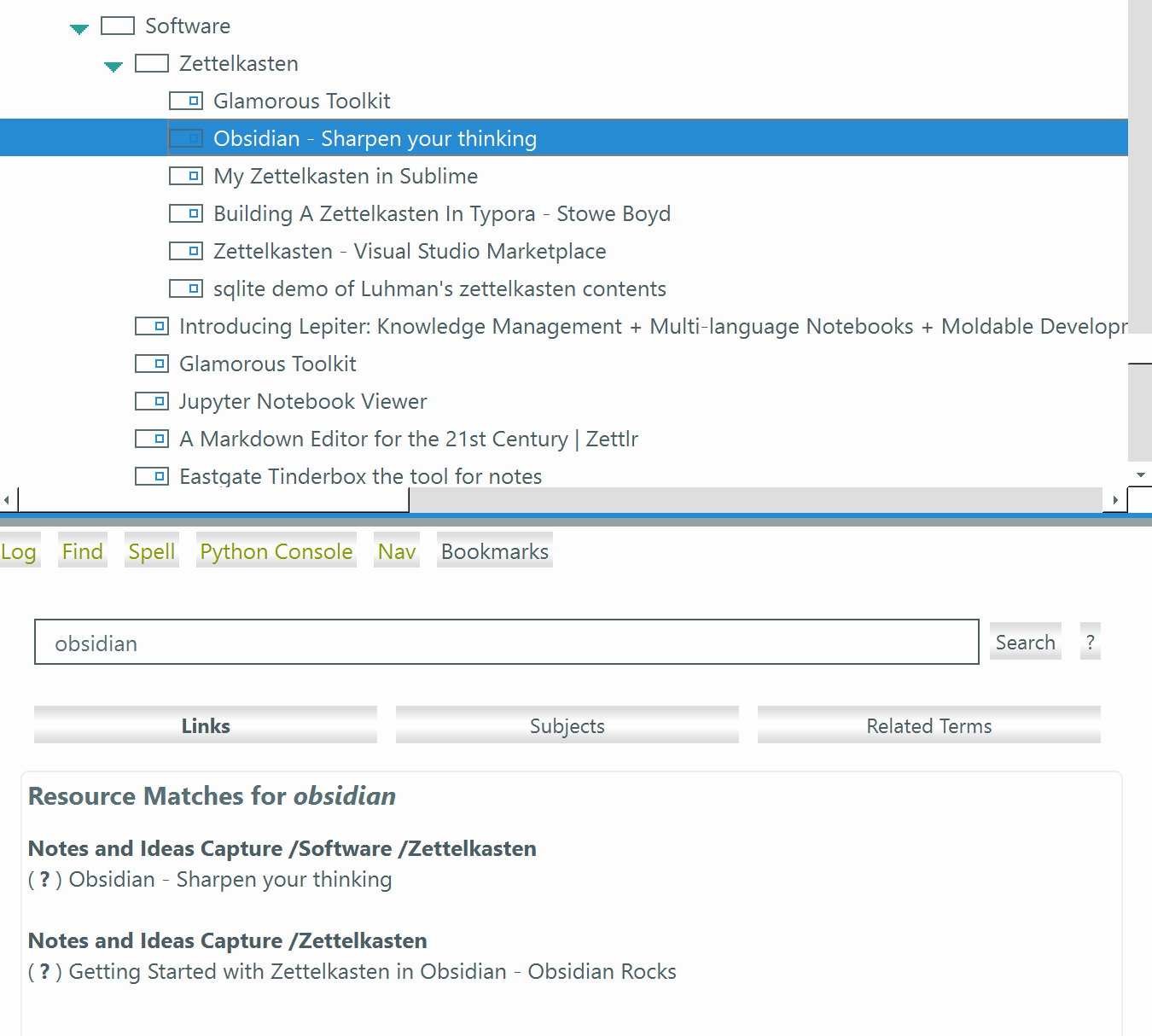The width and height of the screenshot is (1152, 1036).
Task: Click the ? help button next to Search
Action: (x=1090, y=642)
